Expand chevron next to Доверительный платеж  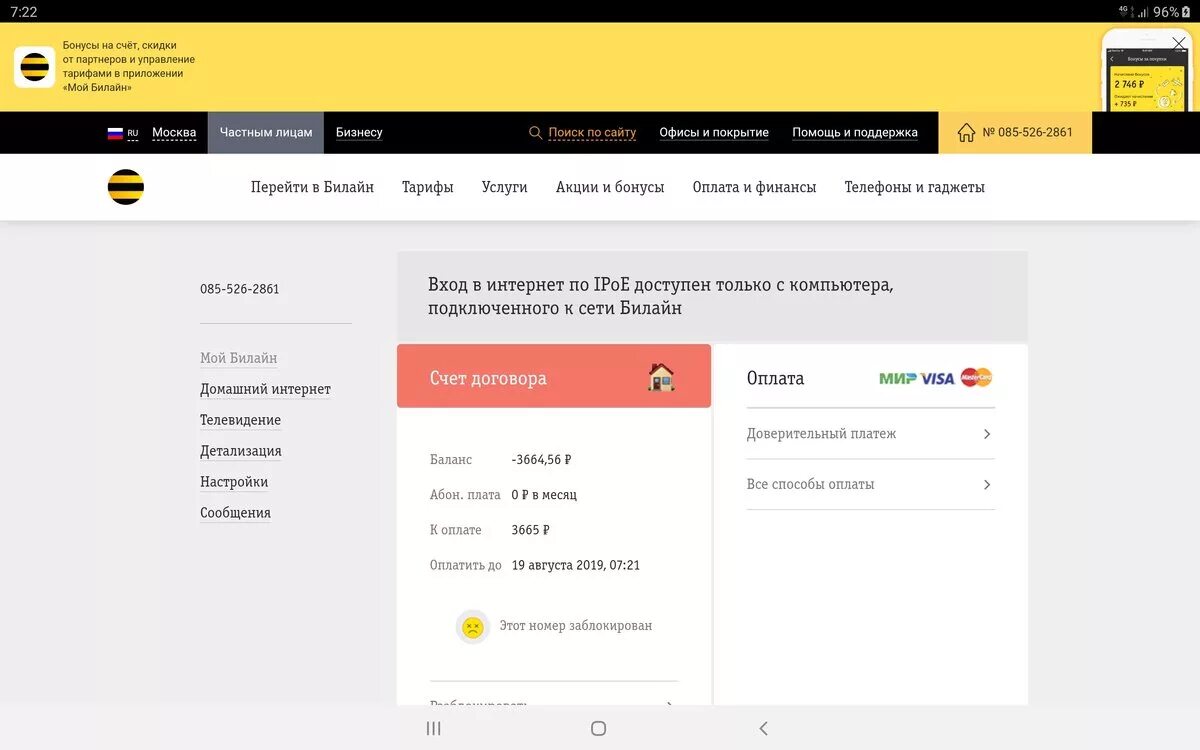coord(987,434)
